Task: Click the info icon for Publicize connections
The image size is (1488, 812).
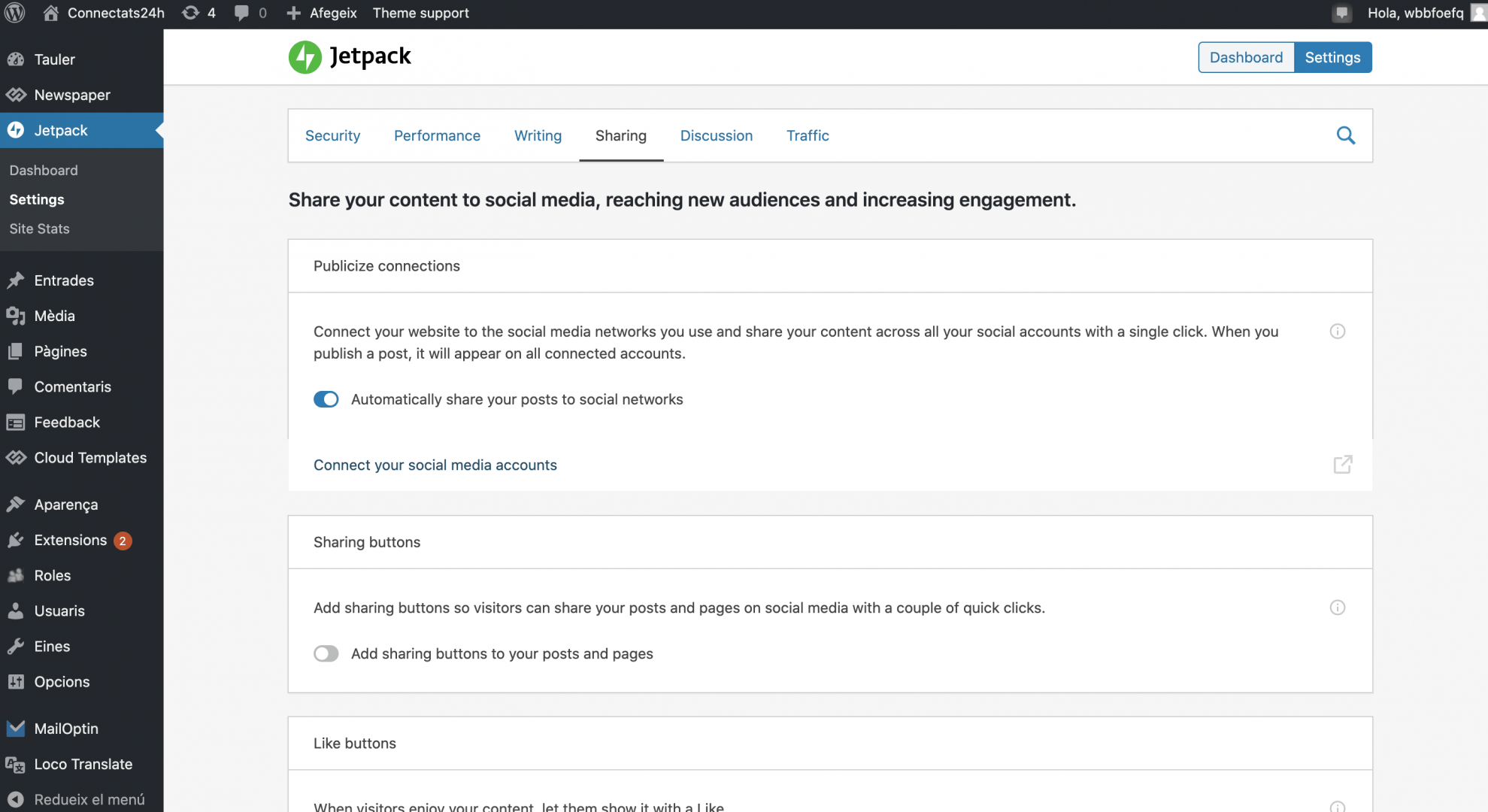Action: [x=1338, y=332]
